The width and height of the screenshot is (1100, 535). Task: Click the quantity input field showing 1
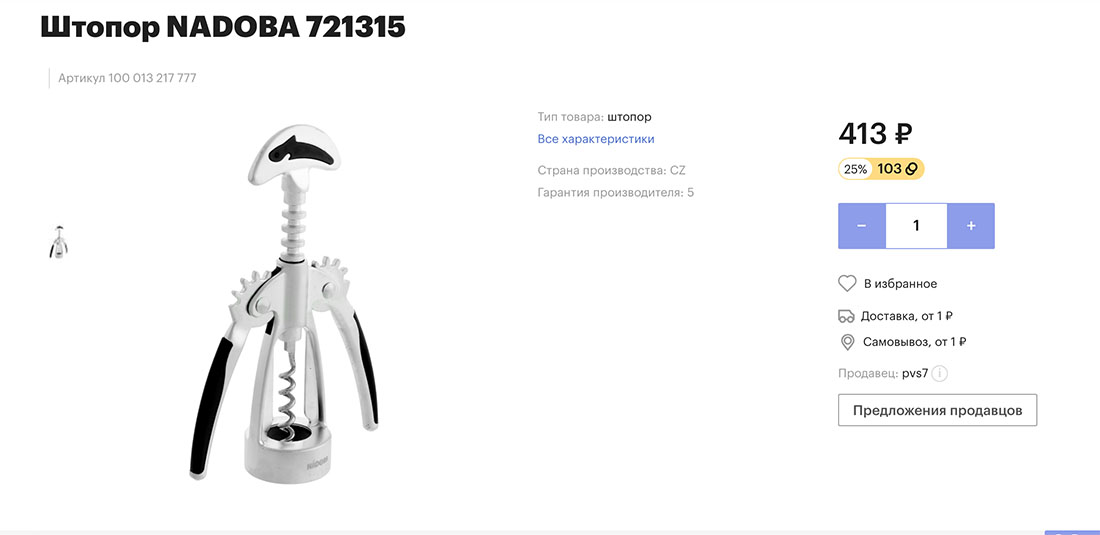pyautogui.click(x=917, y=226)
